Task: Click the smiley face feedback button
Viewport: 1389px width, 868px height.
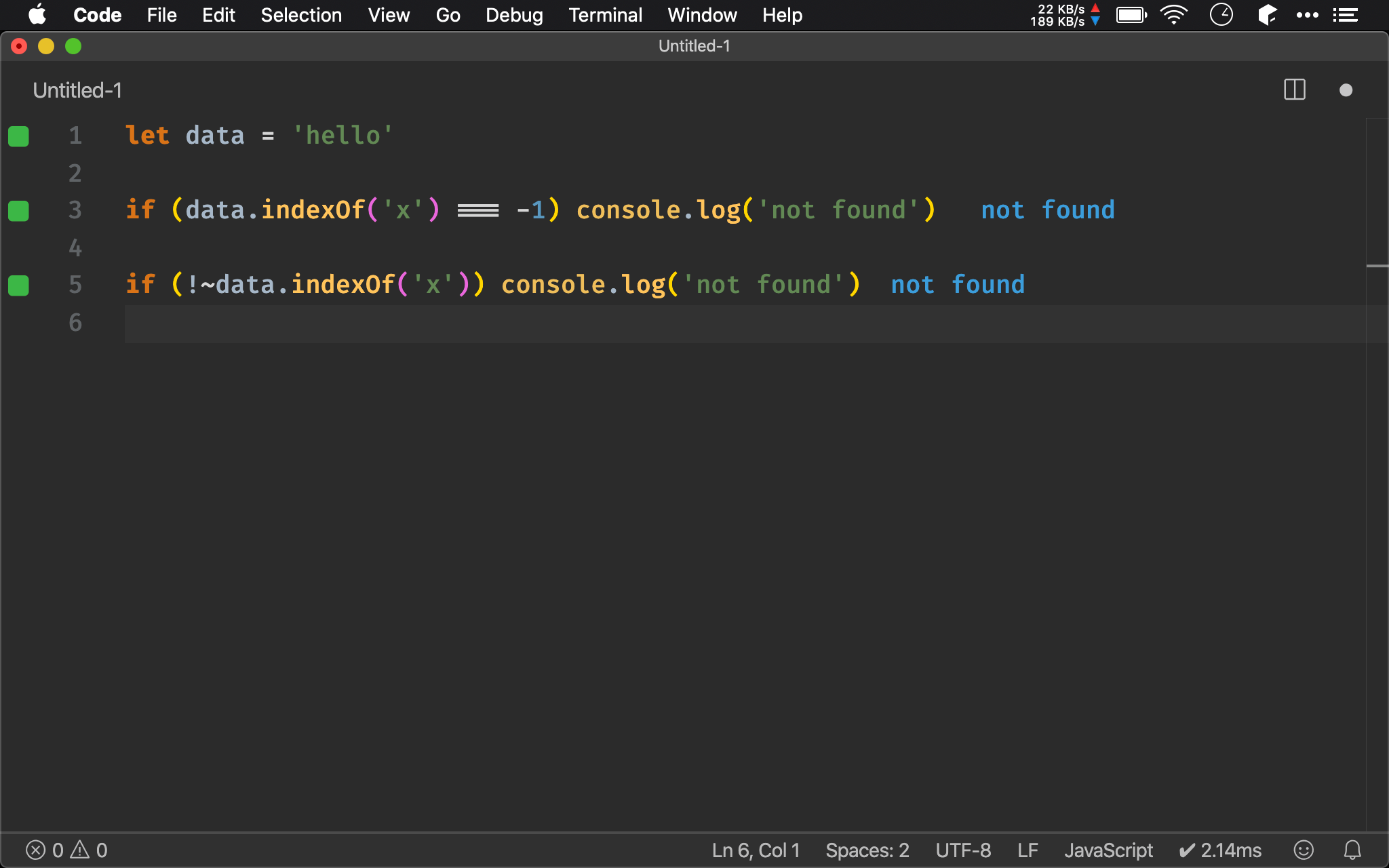Action: 1304,849
